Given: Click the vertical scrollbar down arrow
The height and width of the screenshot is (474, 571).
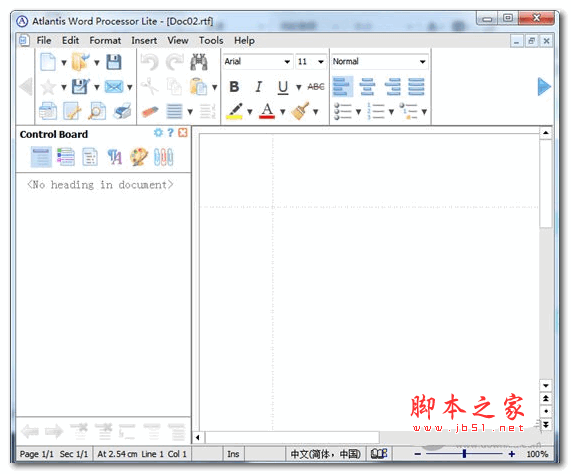Looking at the screenshot, I should pyautogui.click(x=546, y=385).
